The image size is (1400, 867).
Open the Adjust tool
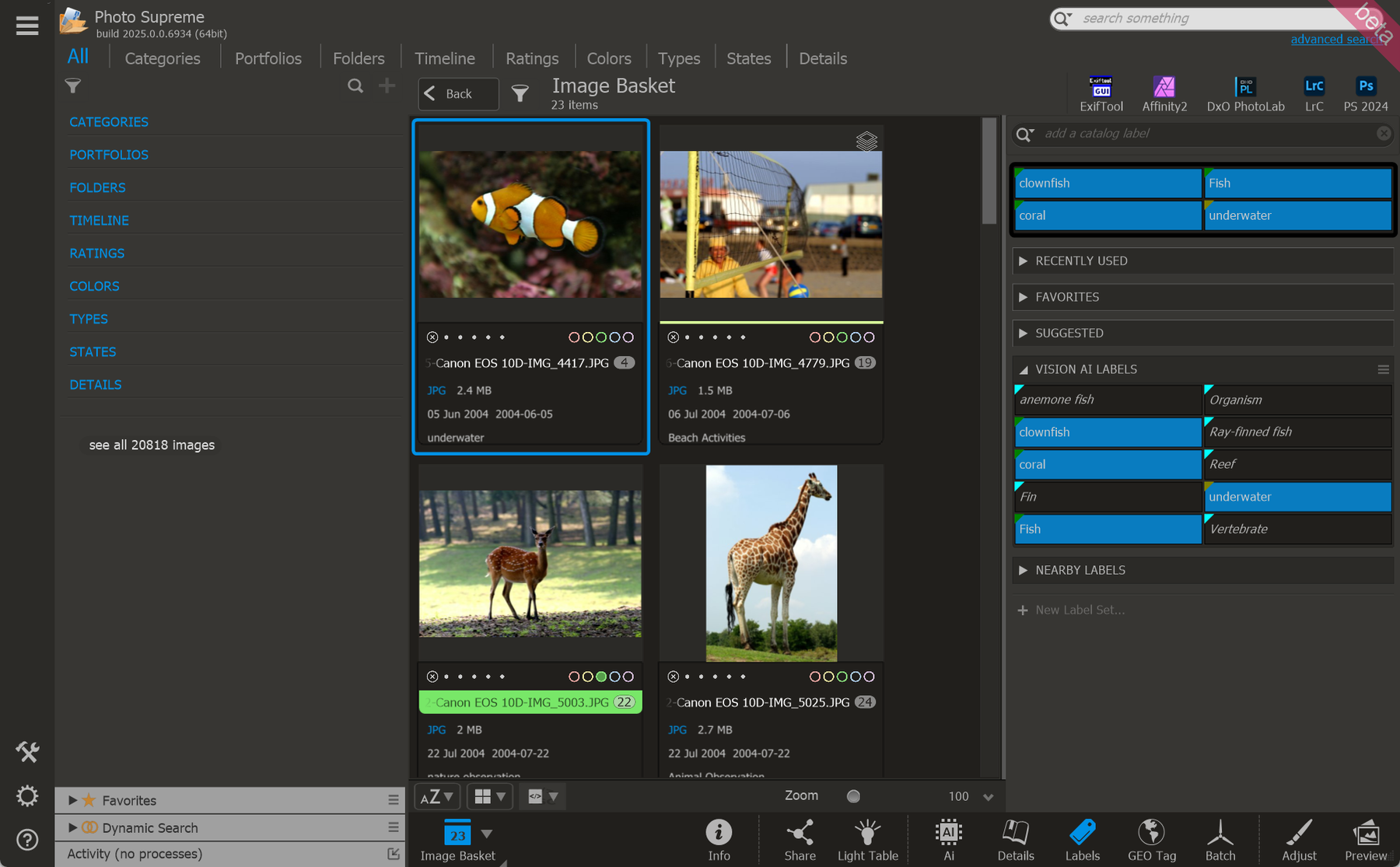tap(1299, 841)
